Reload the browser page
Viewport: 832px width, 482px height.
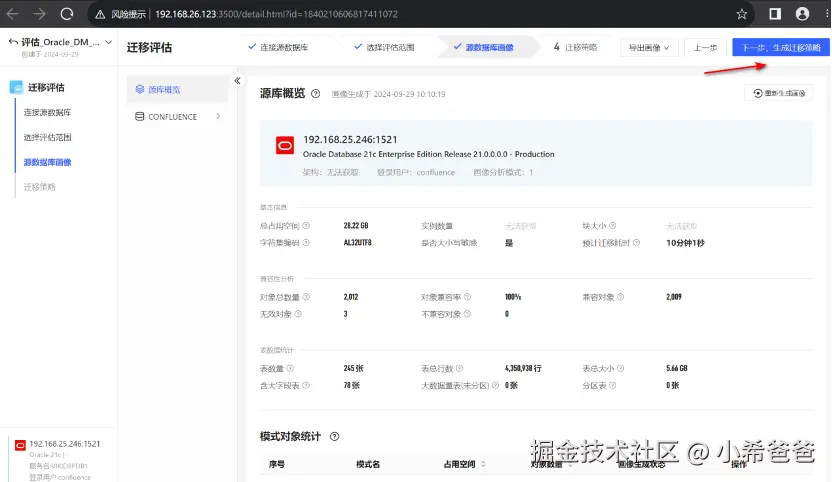pyautogui.click(x=67, y=14)
